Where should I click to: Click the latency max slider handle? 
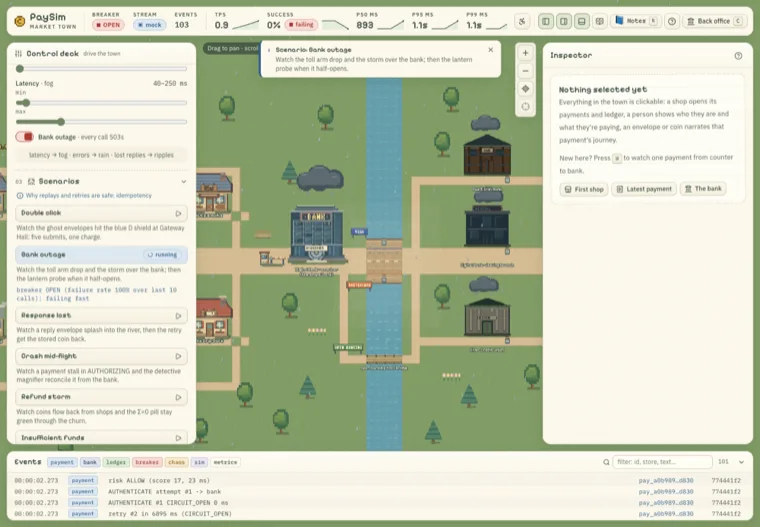click(x=61, y=122)
